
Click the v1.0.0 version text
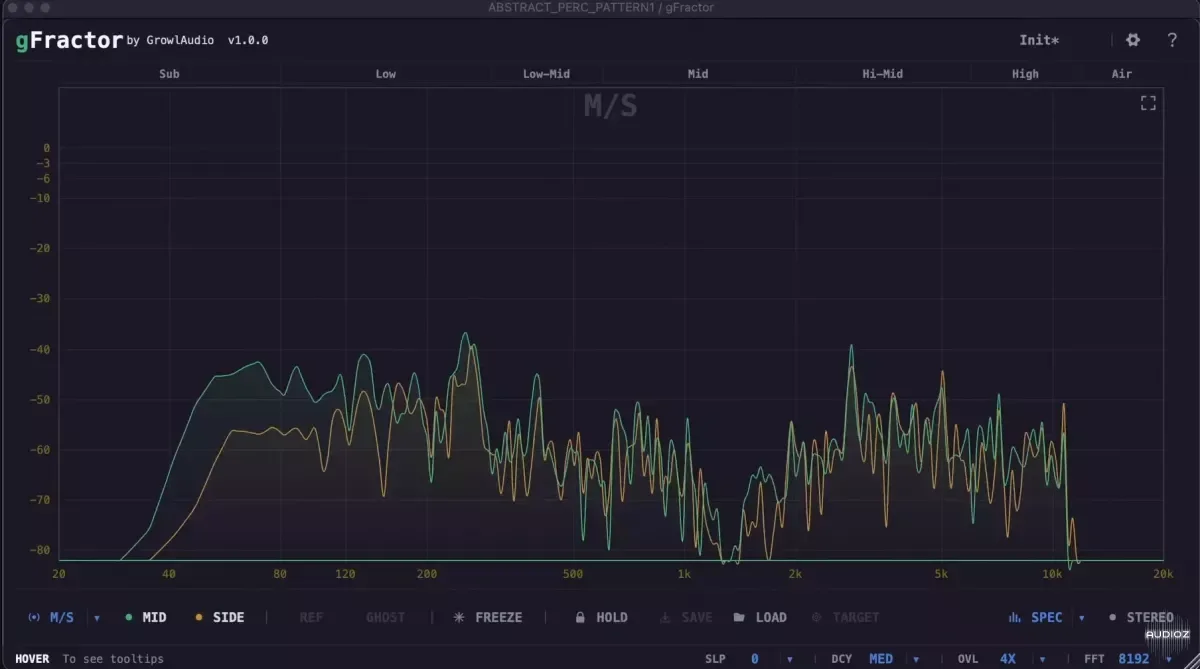point(248,41)
